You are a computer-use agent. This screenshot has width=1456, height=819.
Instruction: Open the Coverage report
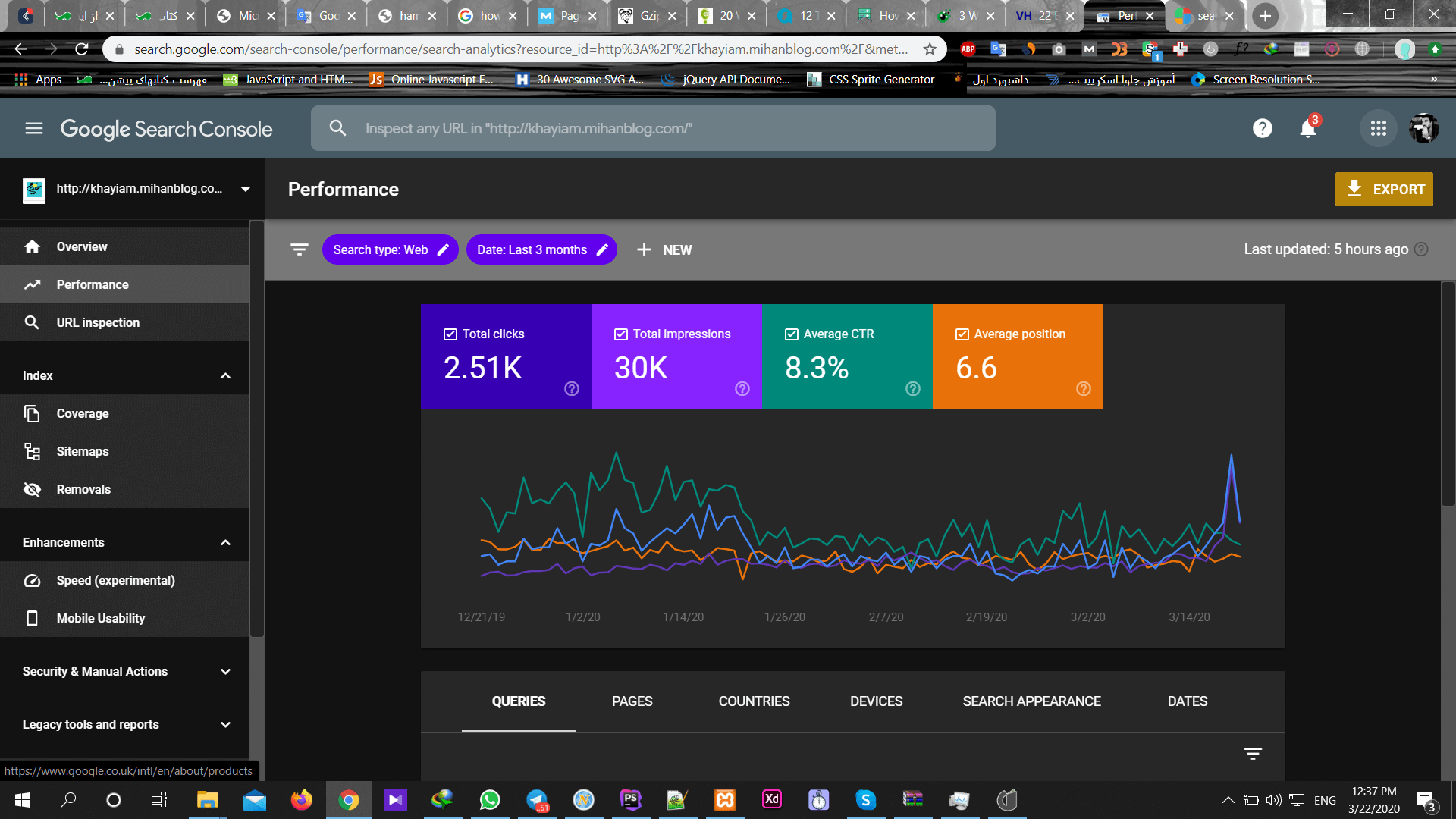tap(124, 413)
